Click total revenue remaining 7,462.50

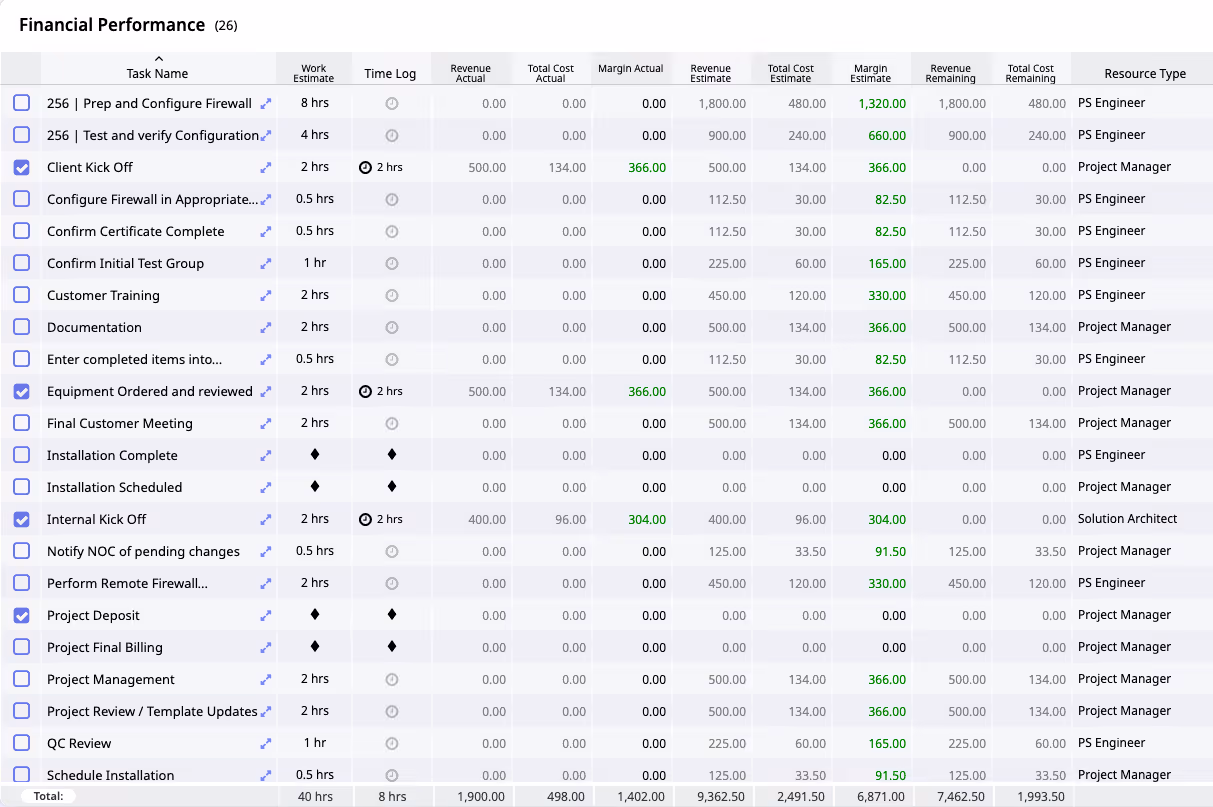[961, 797]
